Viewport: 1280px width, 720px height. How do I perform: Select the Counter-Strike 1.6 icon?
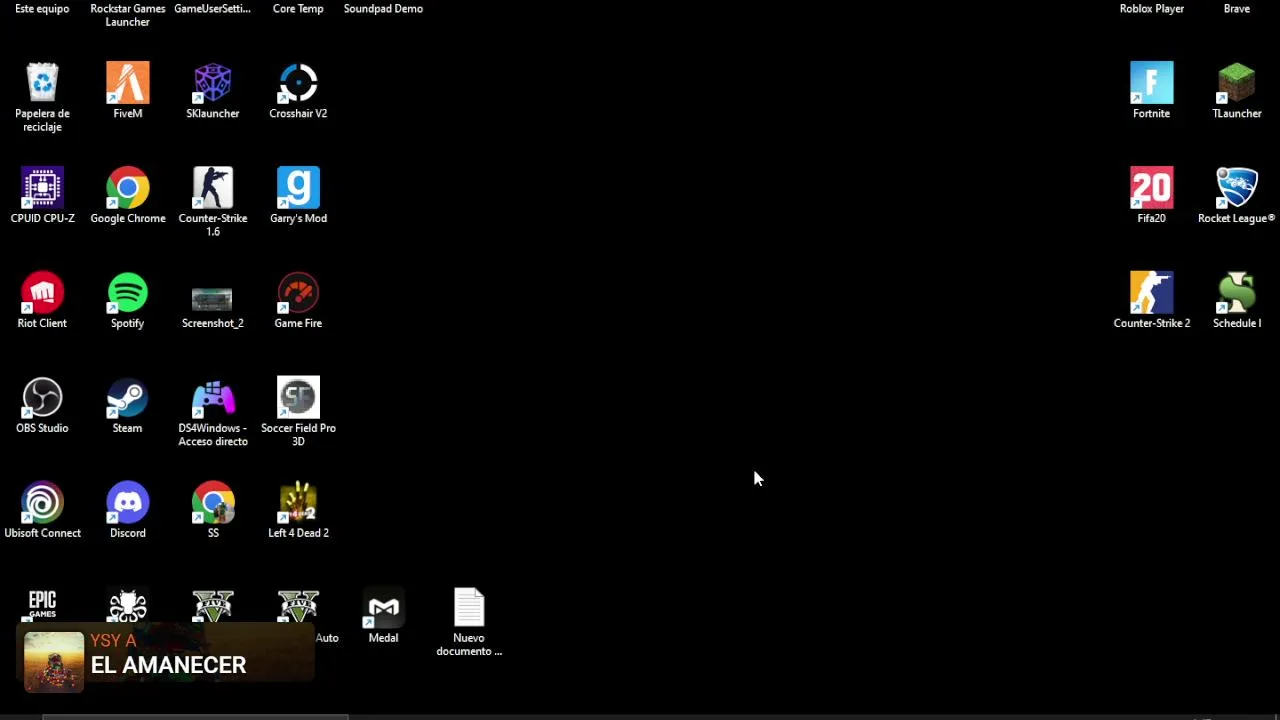click(x=213, y=188)
